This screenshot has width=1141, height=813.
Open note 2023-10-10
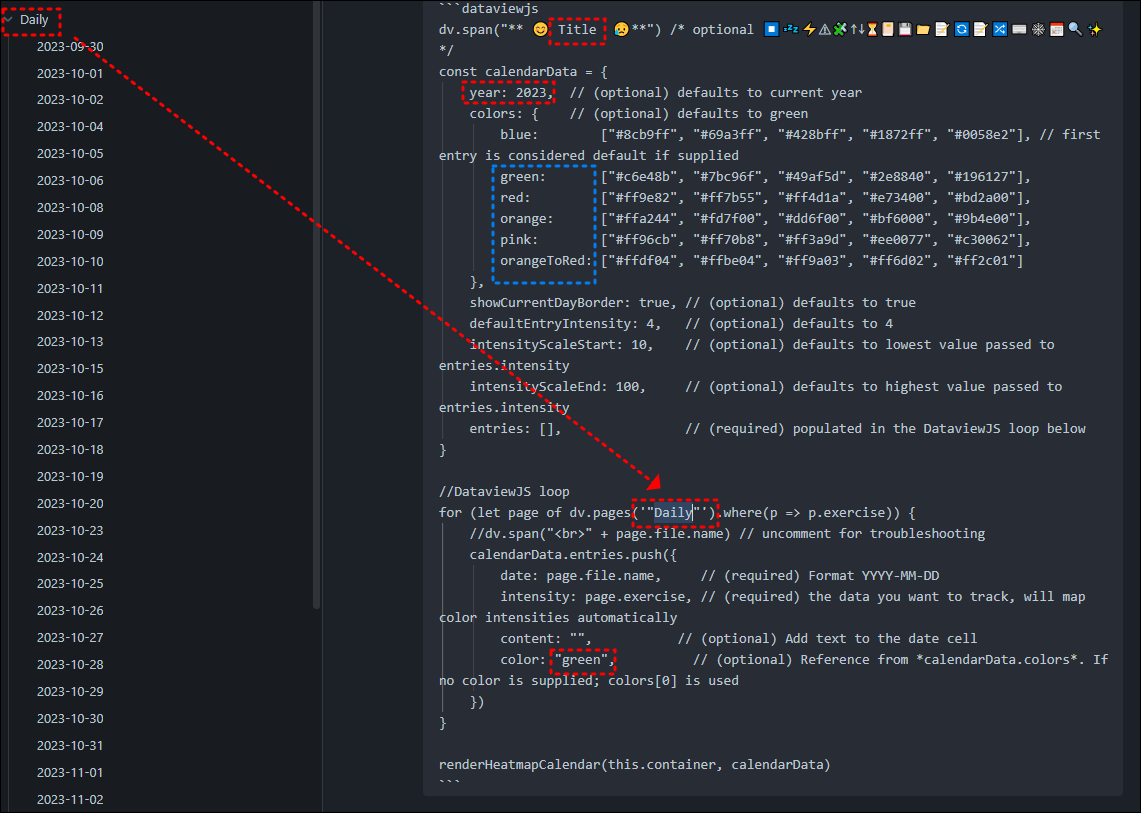70,261
